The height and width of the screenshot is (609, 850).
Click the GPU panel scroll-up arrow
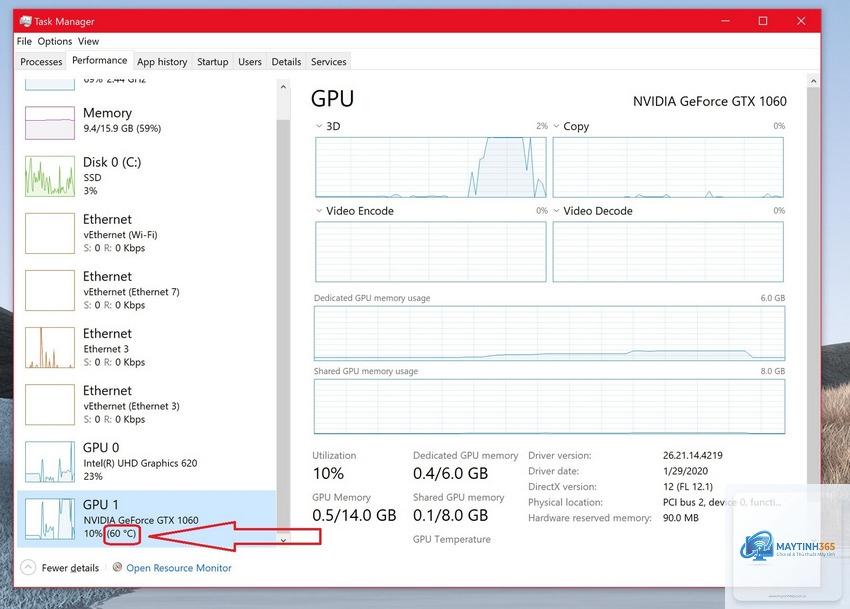click(813, 81)
